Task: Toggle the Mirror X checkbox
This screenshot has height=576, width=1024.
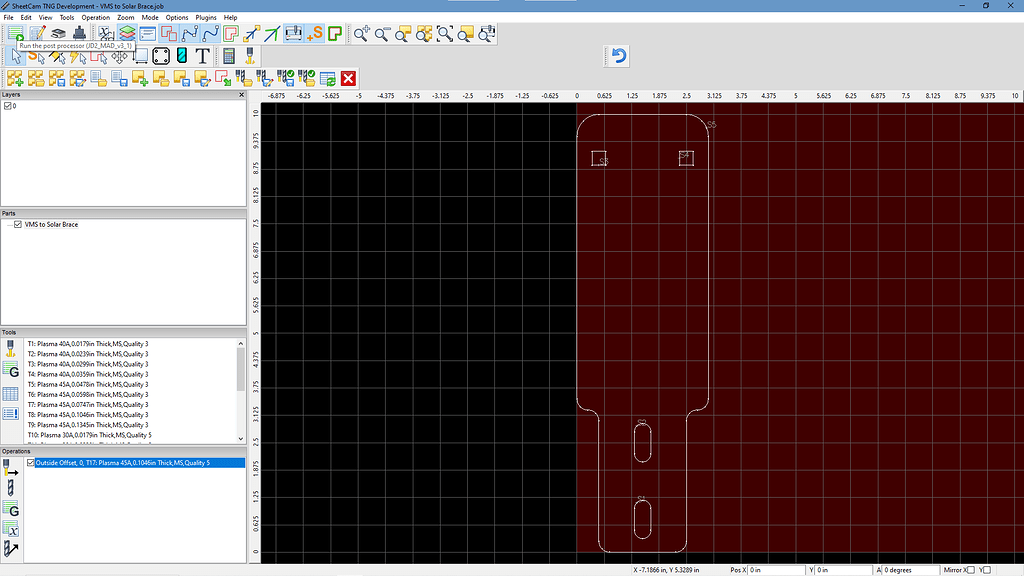Action: coord(970,570)
